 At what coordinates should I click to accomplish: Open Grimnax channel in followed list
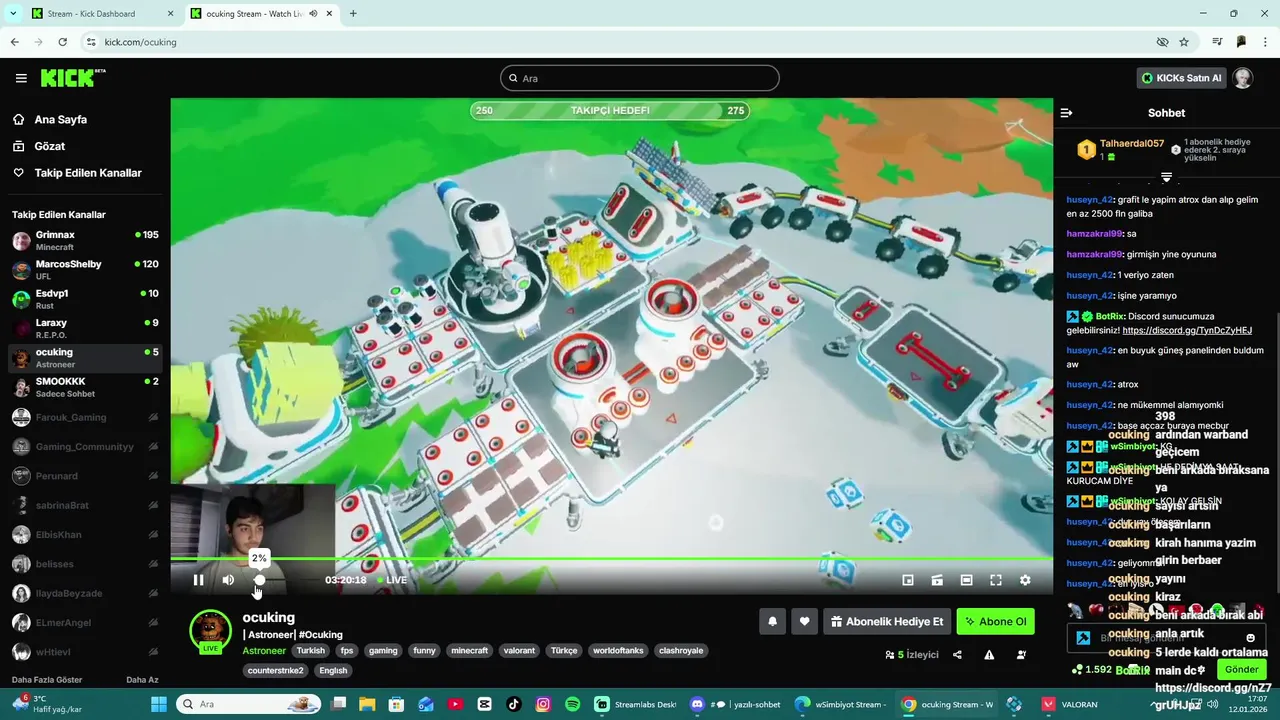pyautogui.click(x=85, y=241)
